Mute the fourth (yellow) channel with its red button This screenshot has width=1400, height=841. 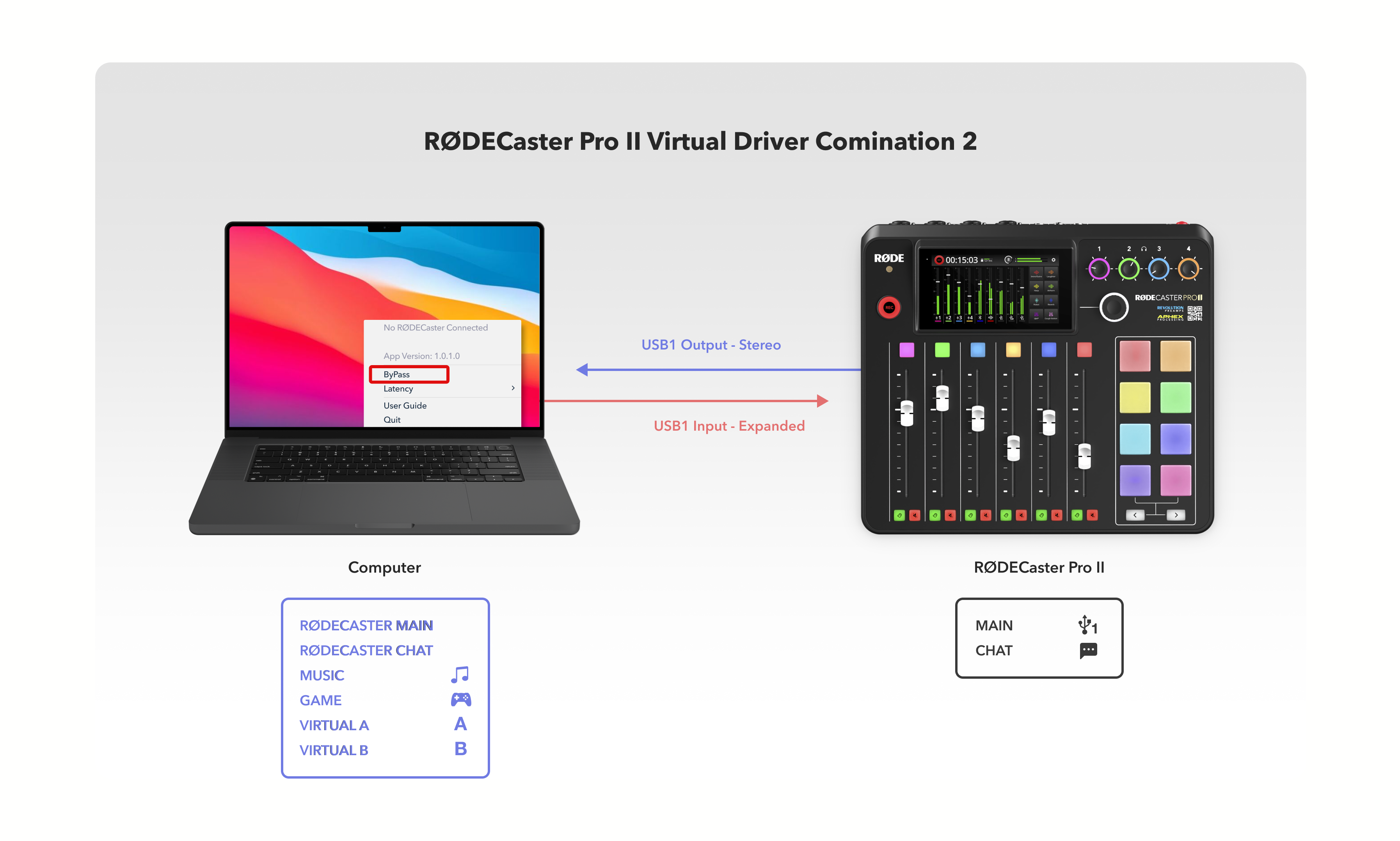coord(1021,515)
